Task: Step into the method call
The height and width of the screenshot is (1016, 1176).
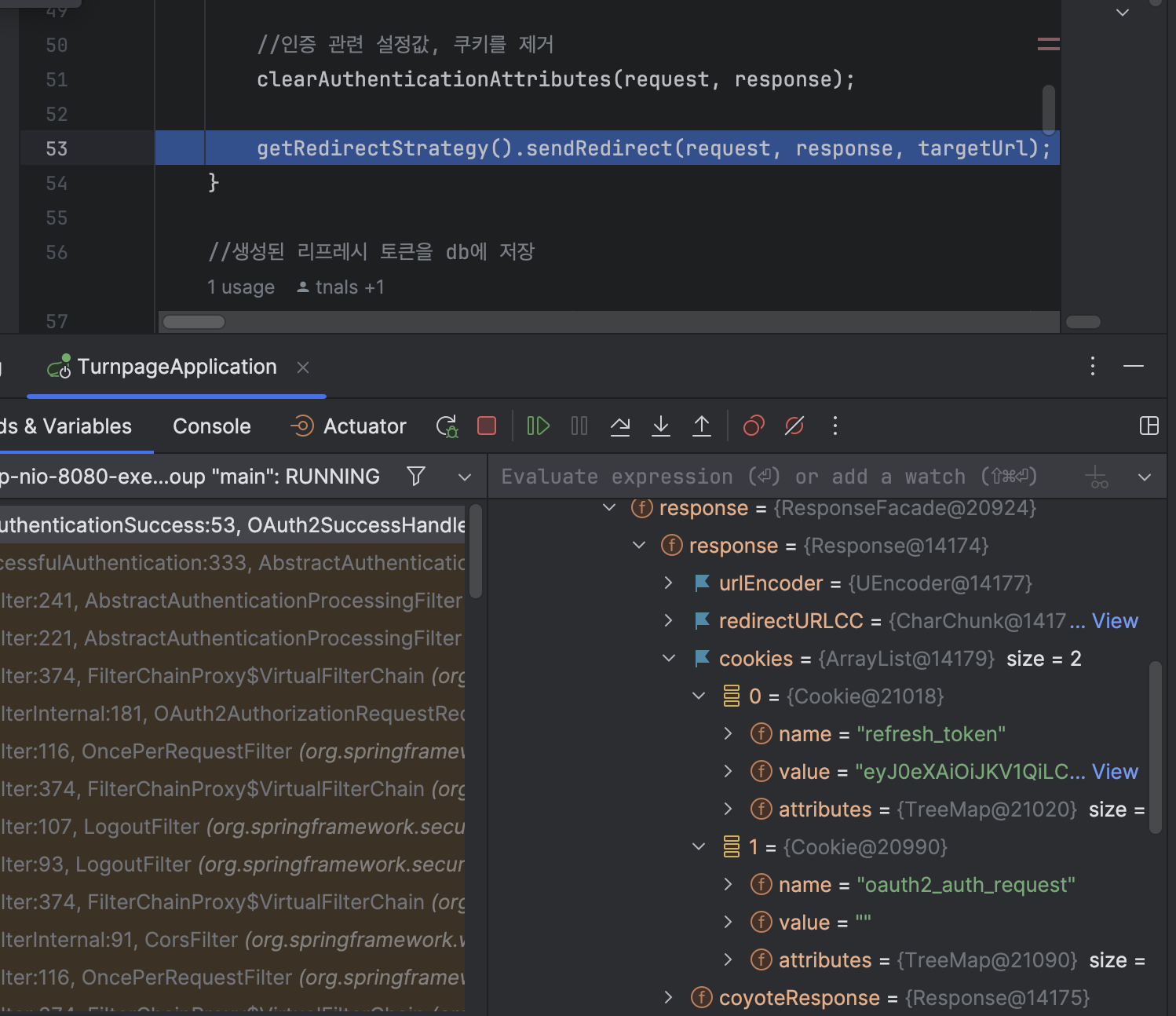Action: (661, 426)
